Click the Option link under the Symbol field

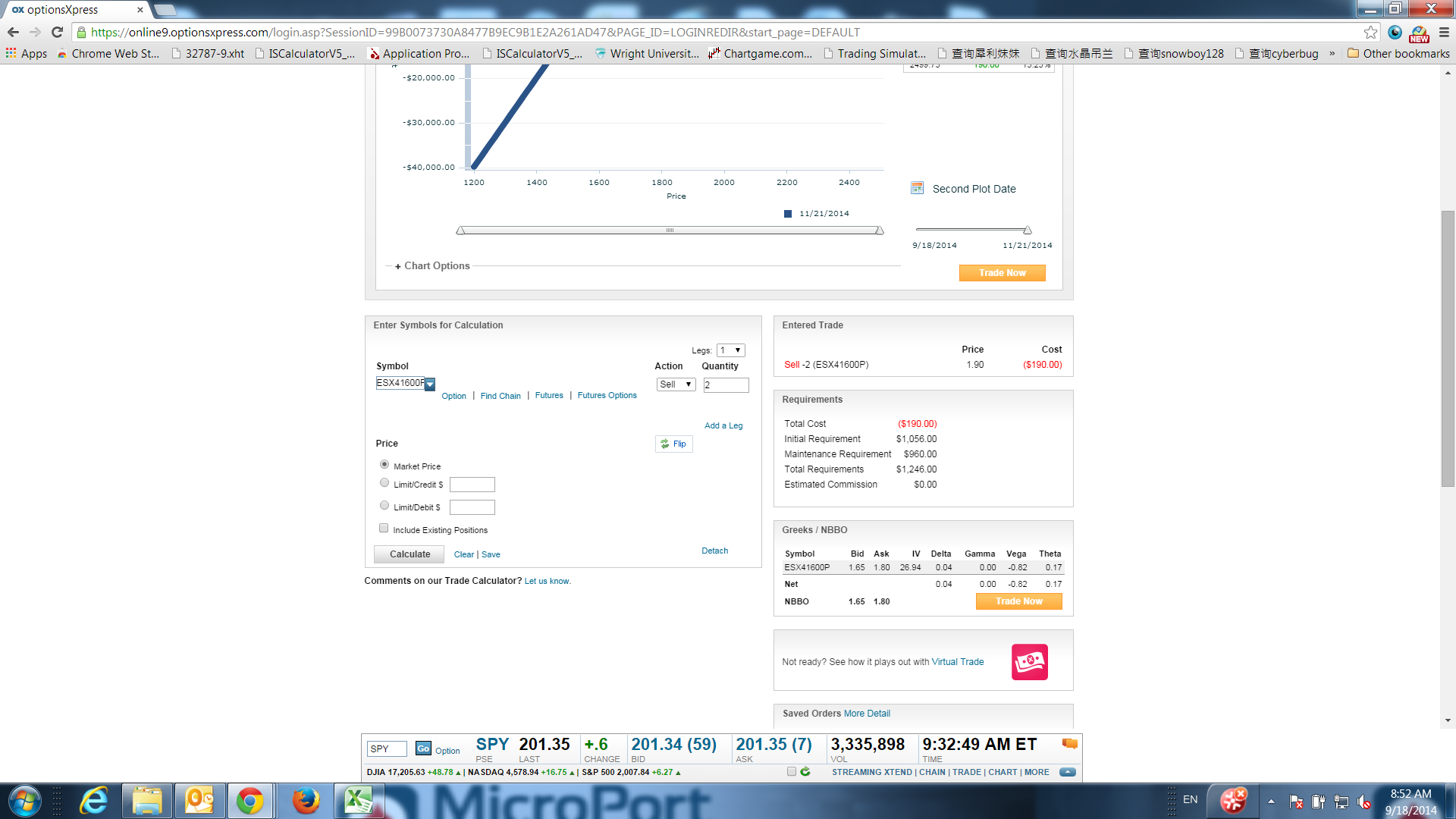(453, 396)
